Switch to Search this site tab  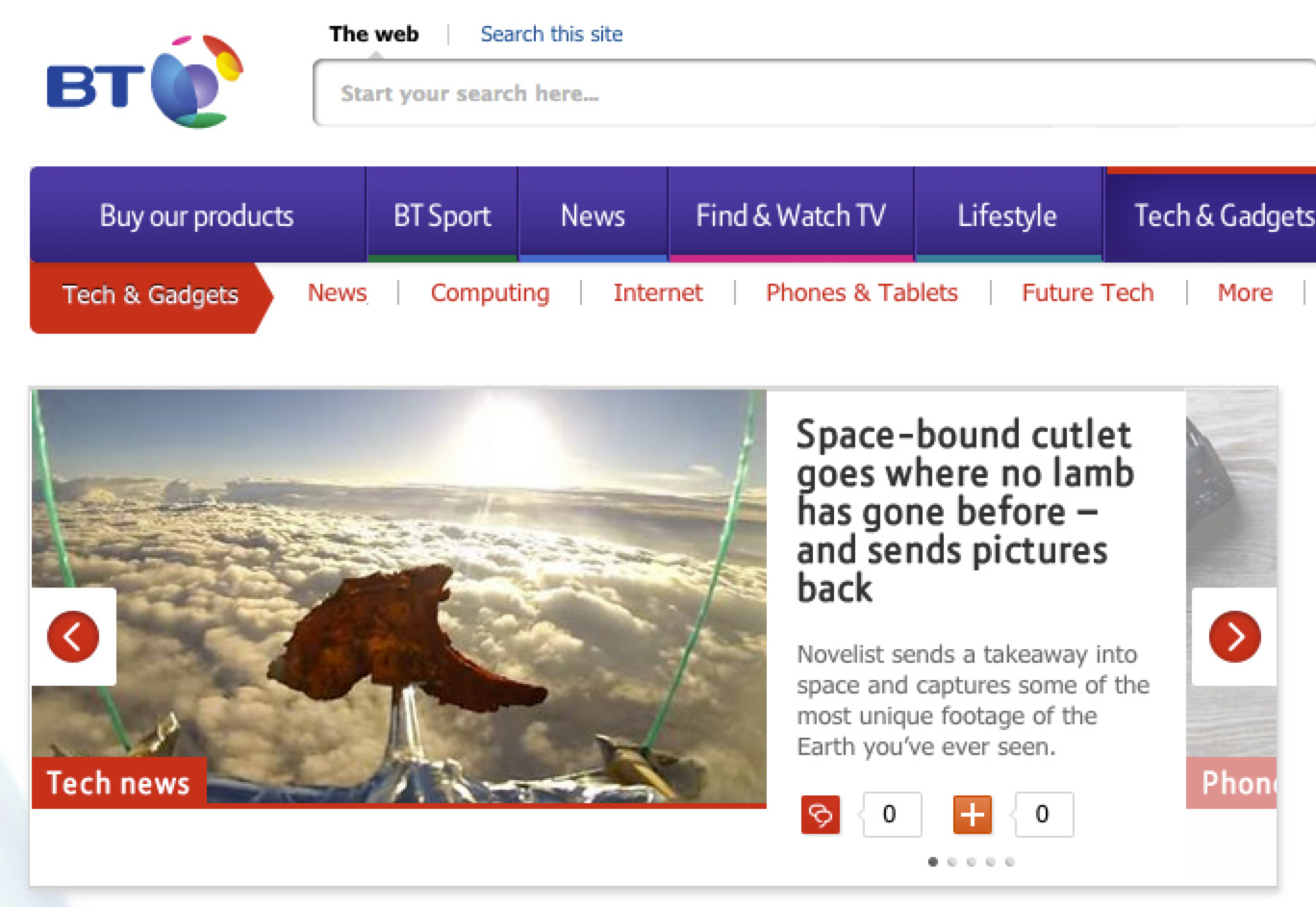point(551,34)
